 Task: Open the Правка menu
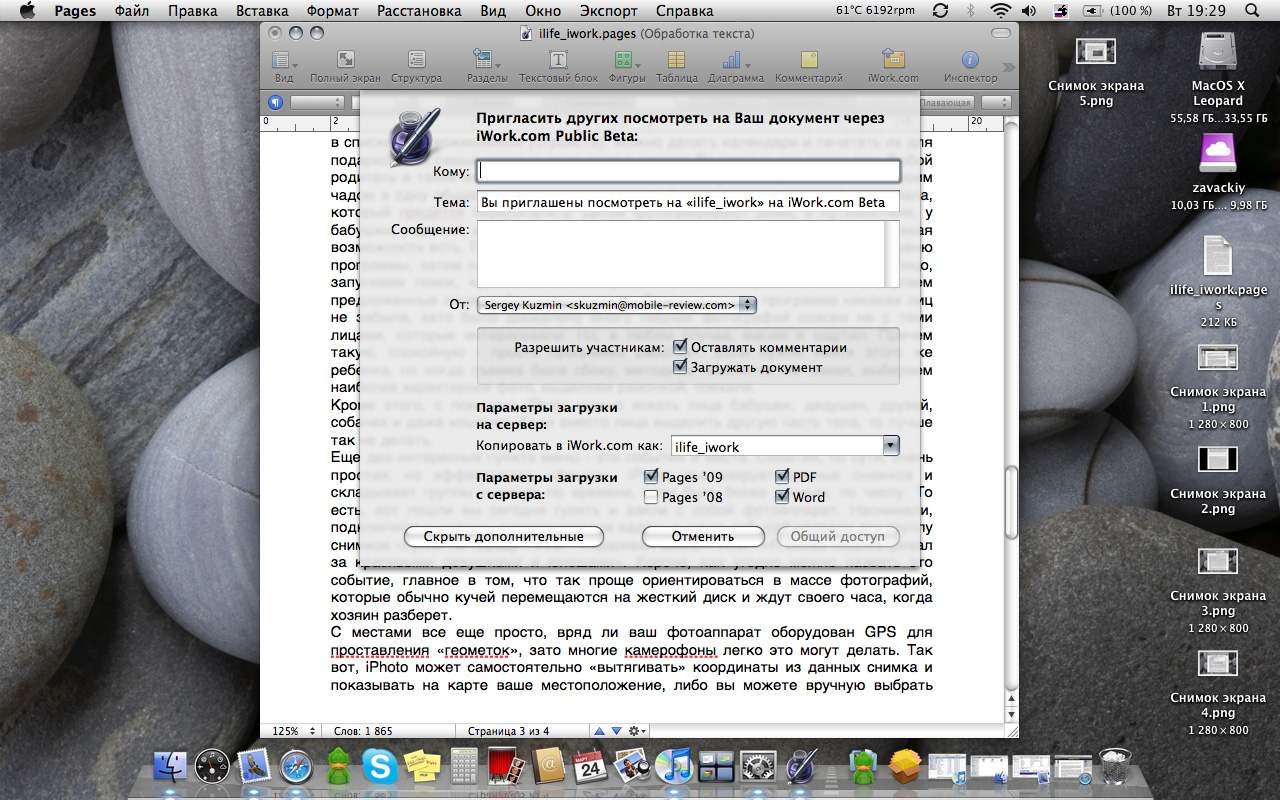tap(194, 10)
